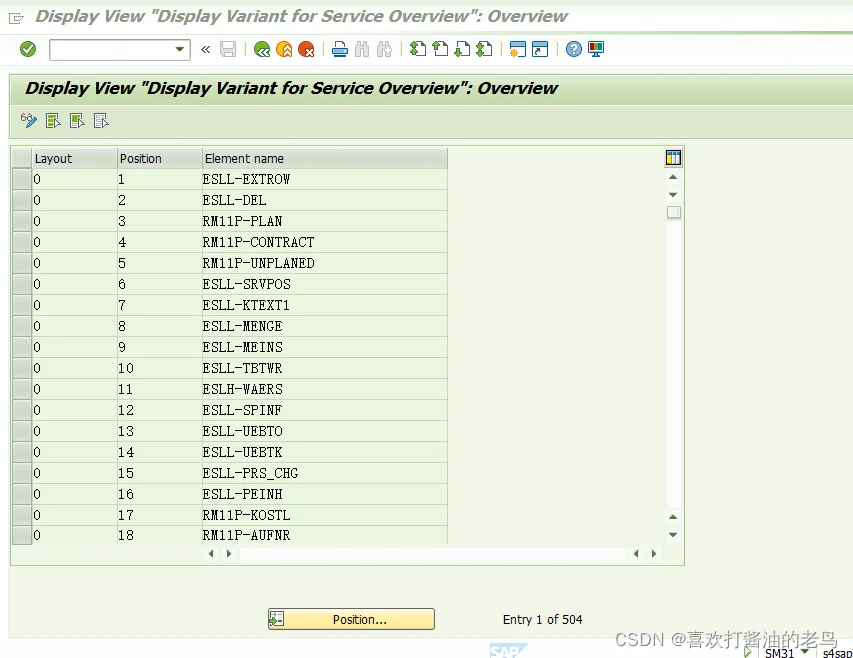This screenshot has height=658, width=853.
Task: Click the green Enter checkmark icon
Action: pyautogui.click(x=28, y=49)
